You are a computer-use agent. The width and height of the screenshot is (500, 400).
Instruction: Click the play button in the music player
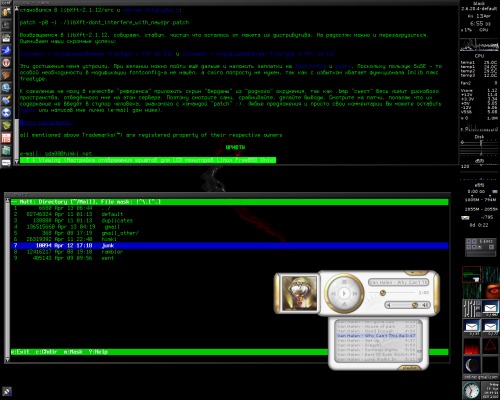[344, 293]
